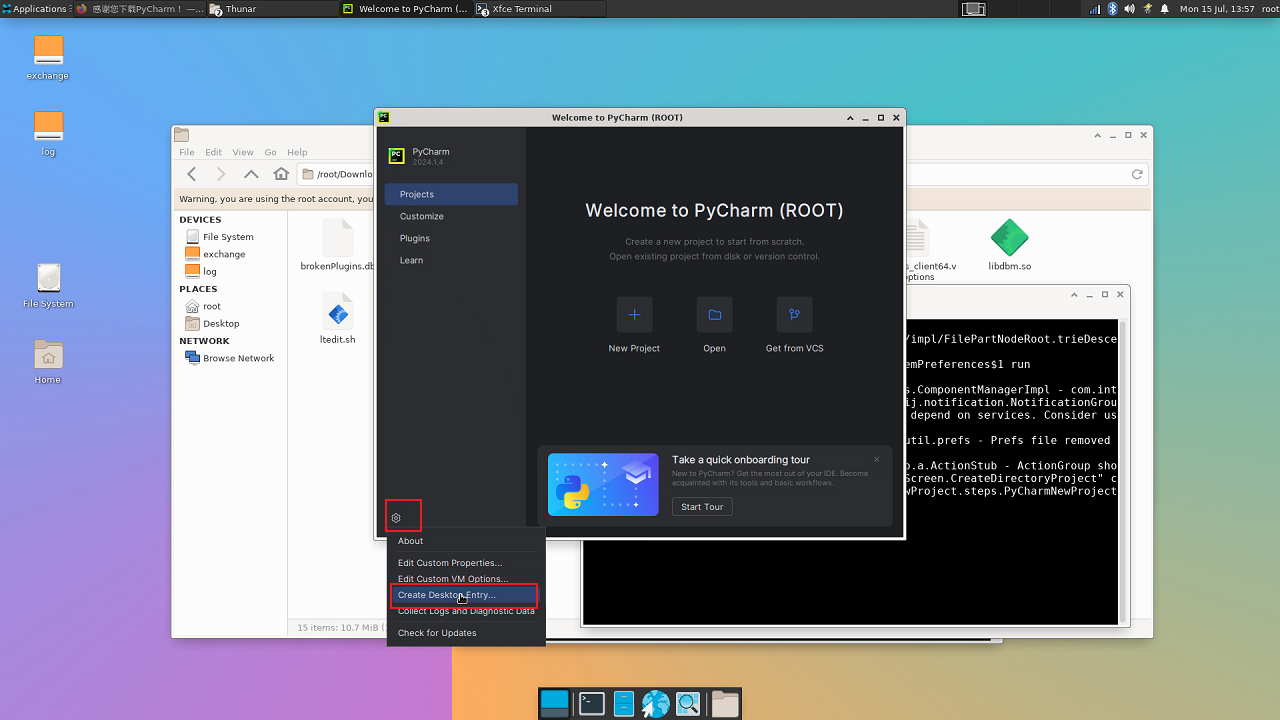Open the Applications menu in the panel
Image resolution: width=1280 pixels, height=720 pixels.
[35, 9]
